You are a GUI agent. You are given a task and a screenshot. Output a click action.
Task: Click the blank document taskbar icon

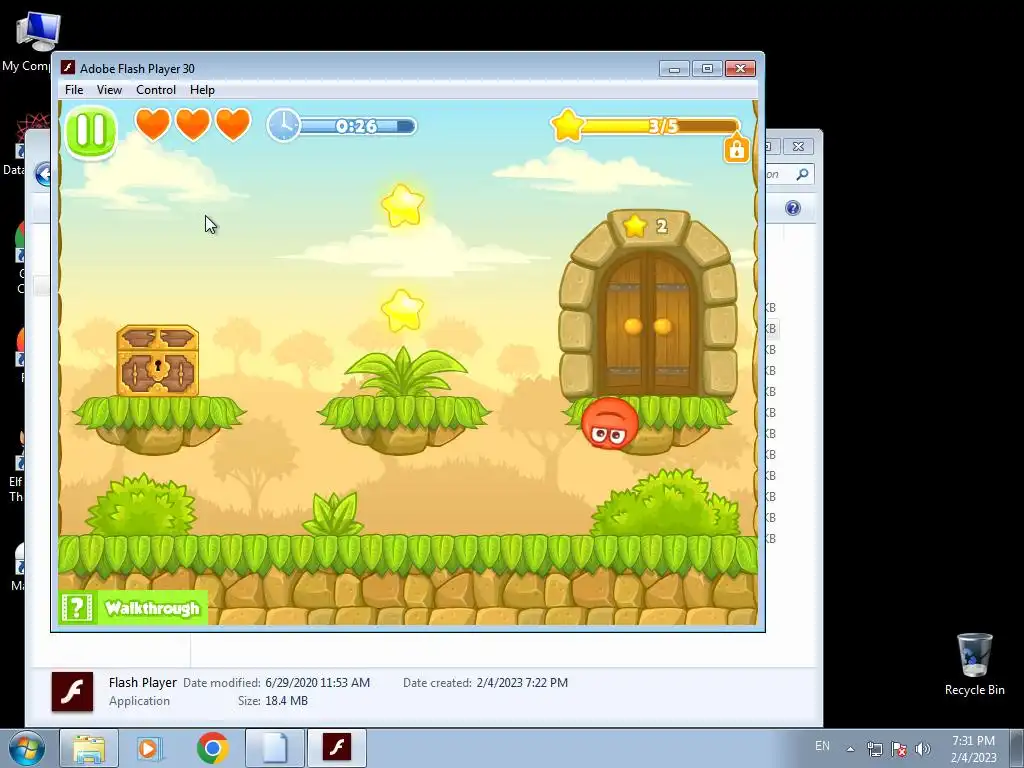pos(274,748)
